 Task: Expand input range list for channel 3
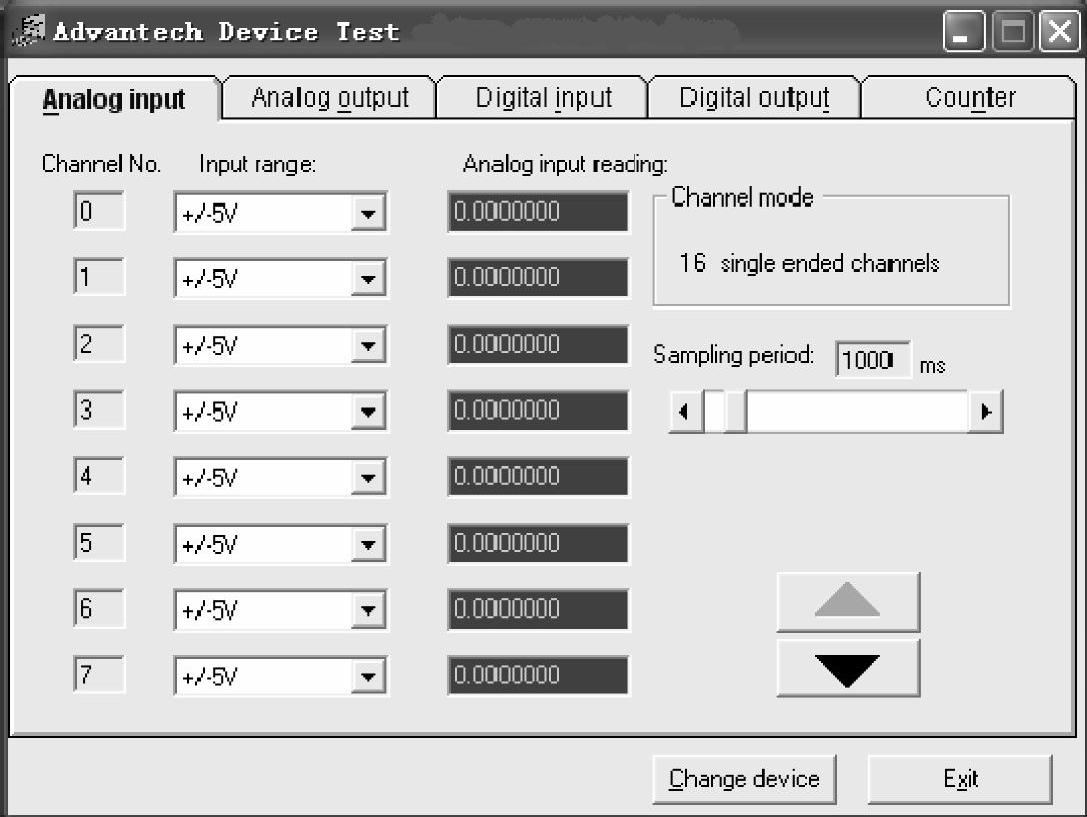pyautogui.click(x=368, y=412)
